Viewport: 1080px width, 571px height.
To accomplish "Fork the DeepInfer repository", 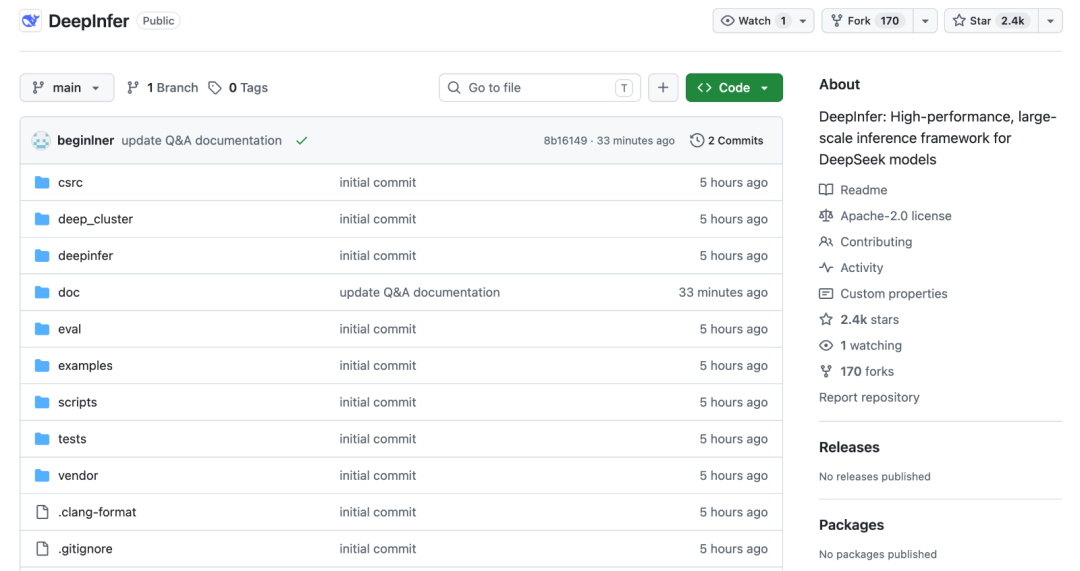I will tap(867, 21).
